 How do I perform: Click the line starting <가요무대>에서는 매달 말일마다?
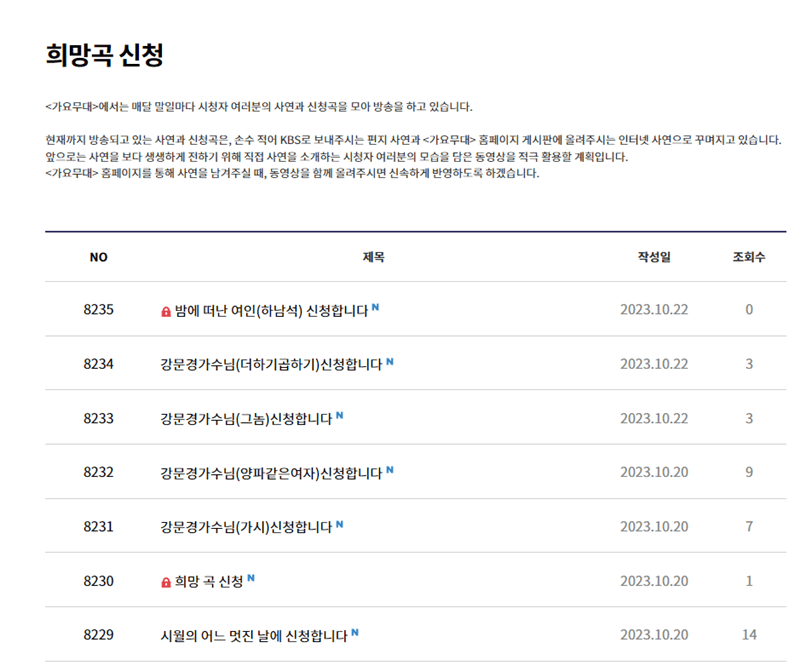(259, 107)
